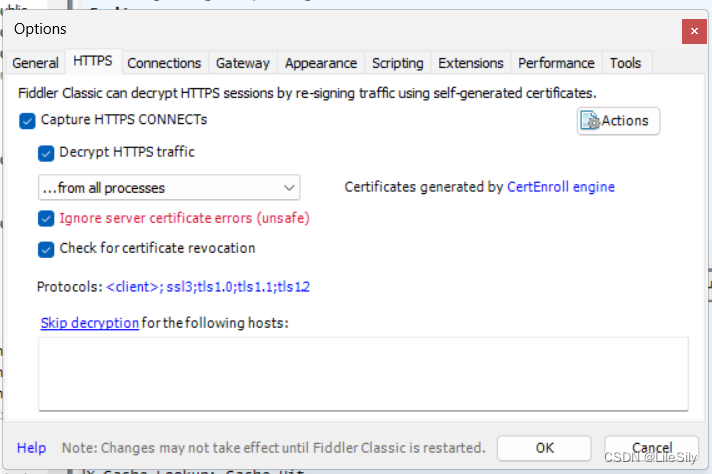Switch to the Appearance tab

pos(321,63)
